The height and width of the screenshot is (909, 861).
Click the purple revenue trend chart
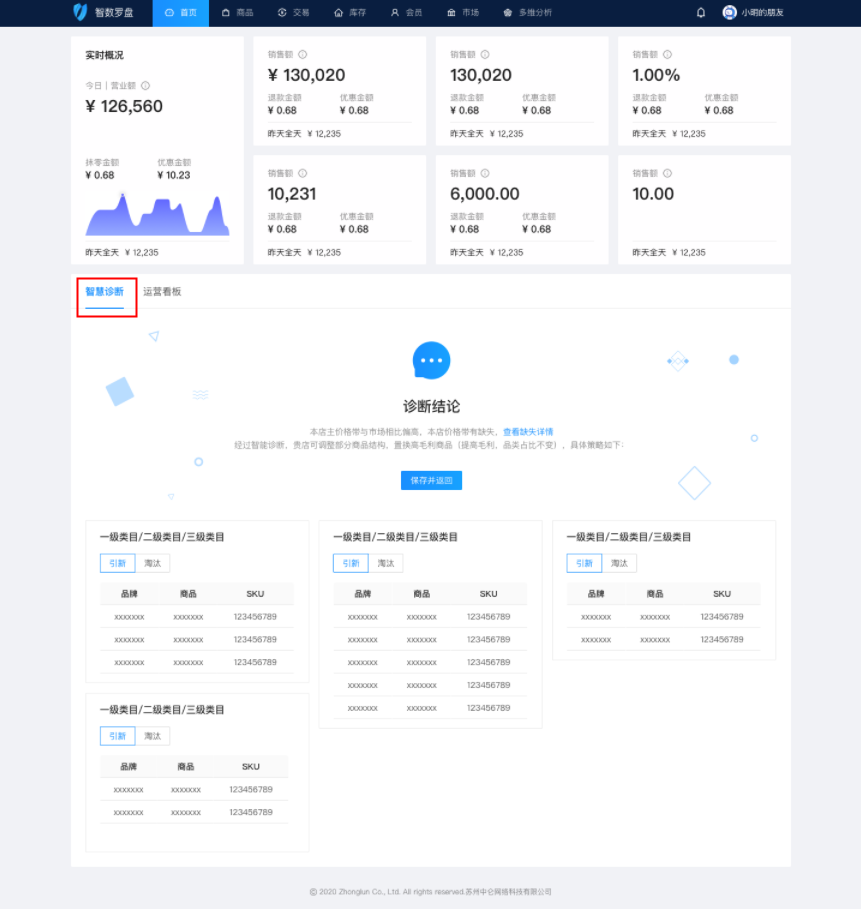point(157,215)
